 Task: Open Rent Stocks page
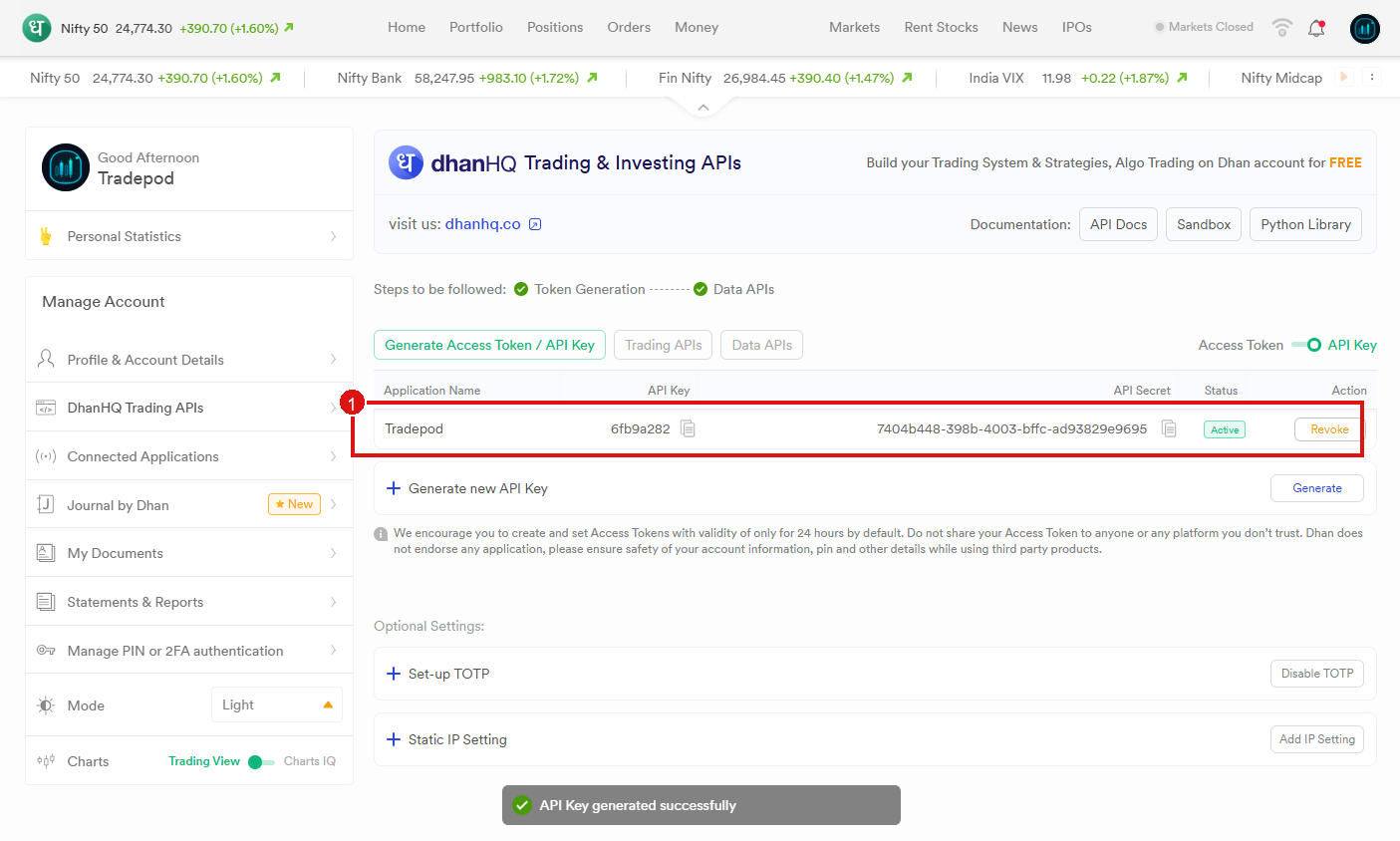click(x=942, y=28)
